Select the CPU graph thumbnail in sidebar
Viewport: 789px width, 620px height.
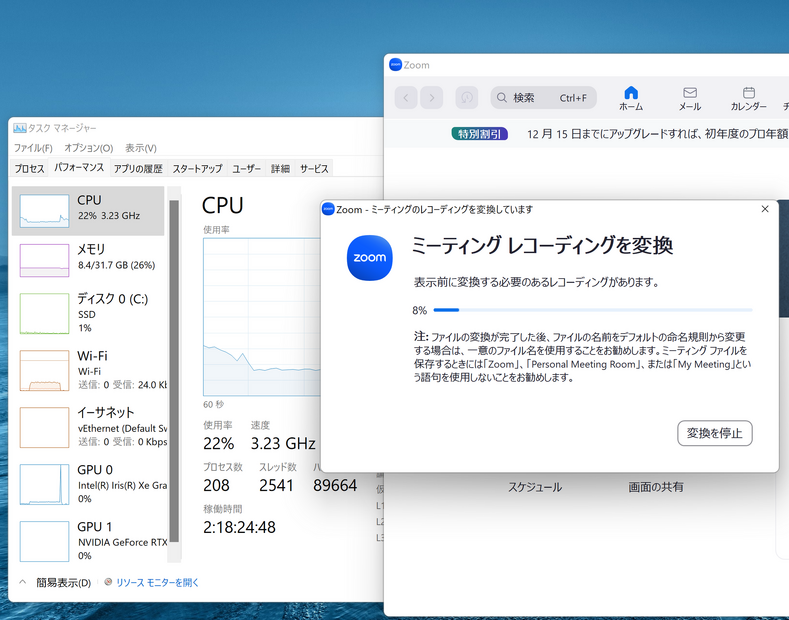point(44,211)
